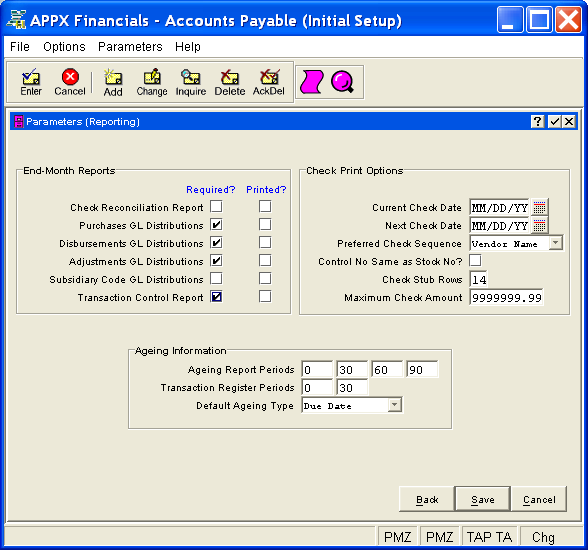
Task: Click the checkmark icon in Parameters title bar
Action: pos(554,121)
